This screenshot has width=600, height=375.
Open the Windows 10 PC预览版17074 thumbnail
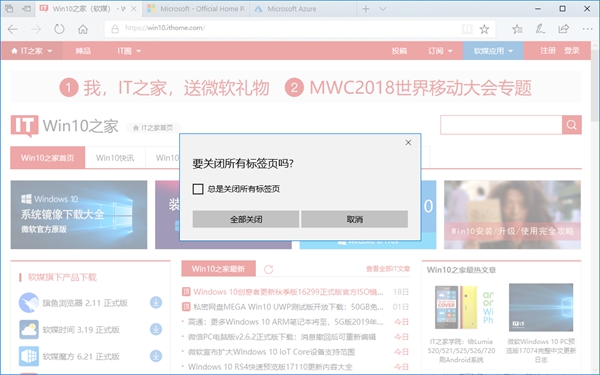[541, 307]
